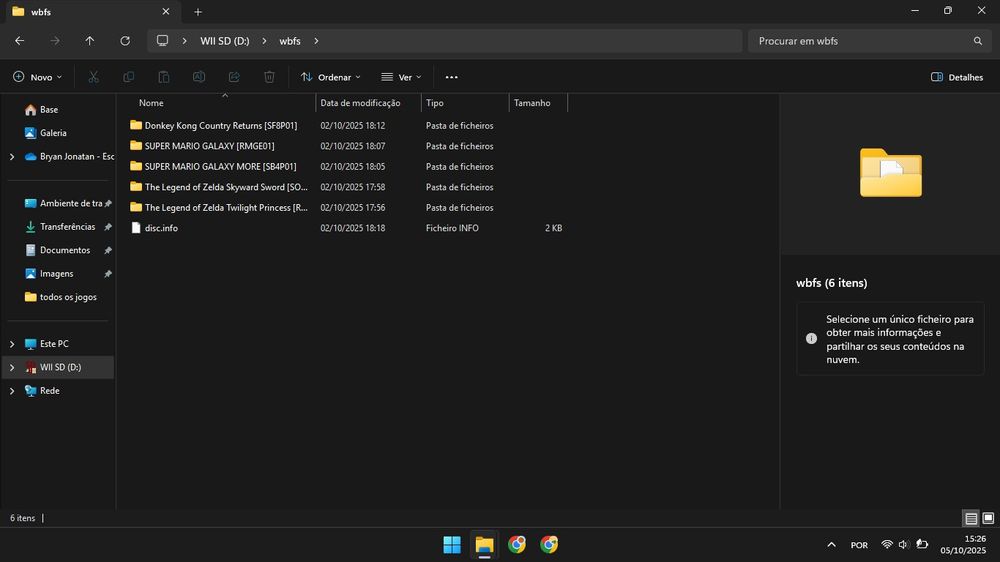The image size is (1000, 562).
Task: Open the three-dot See more menu
Action: pos(451,77)
